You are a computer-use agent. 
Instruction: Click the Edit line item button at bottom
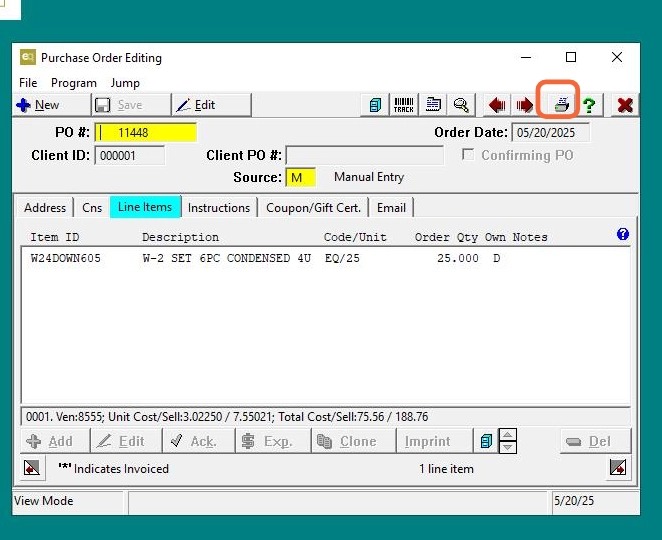[127, 441]
